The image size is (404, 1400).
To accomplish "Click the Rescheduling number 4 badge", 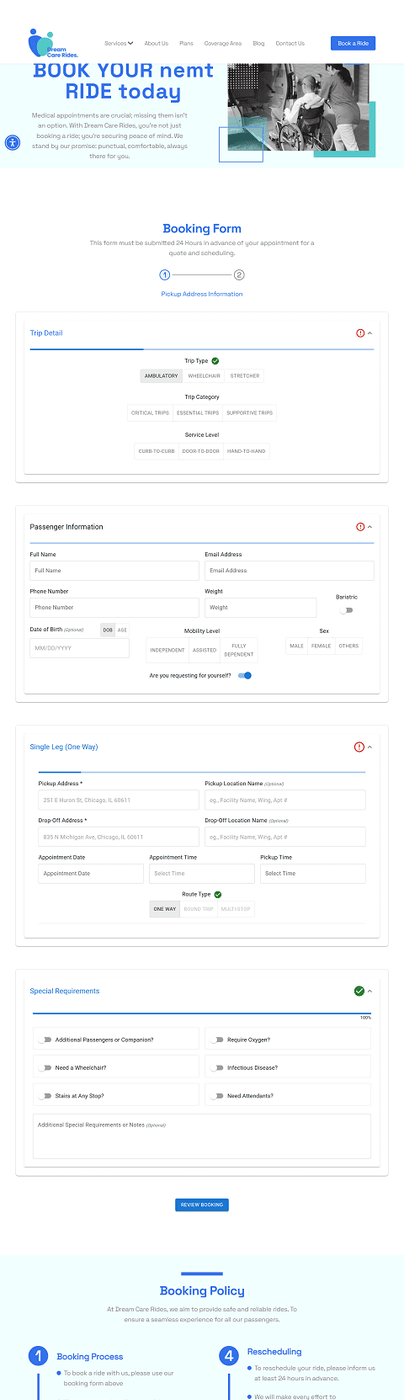I will pos(228,1356).
